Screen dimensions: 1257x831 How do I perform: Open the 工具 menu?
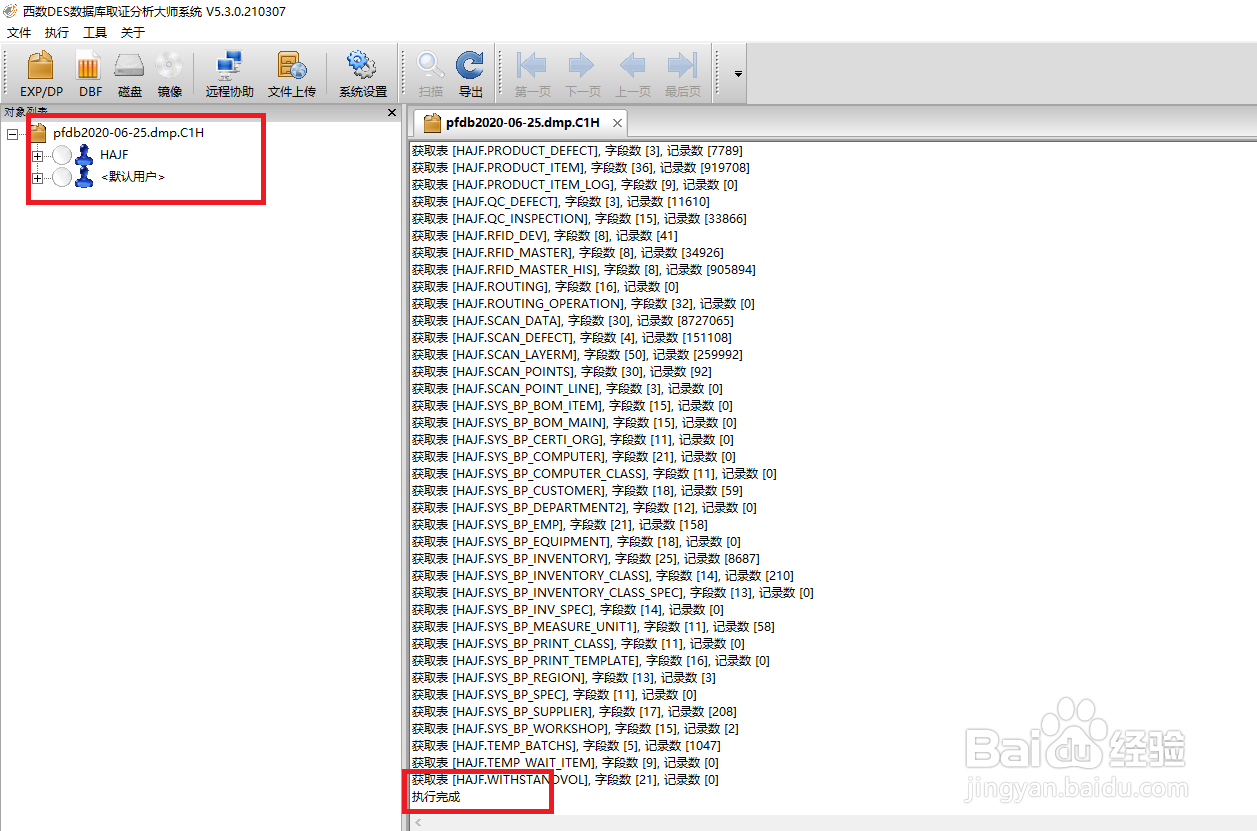[x=95, y=33]
